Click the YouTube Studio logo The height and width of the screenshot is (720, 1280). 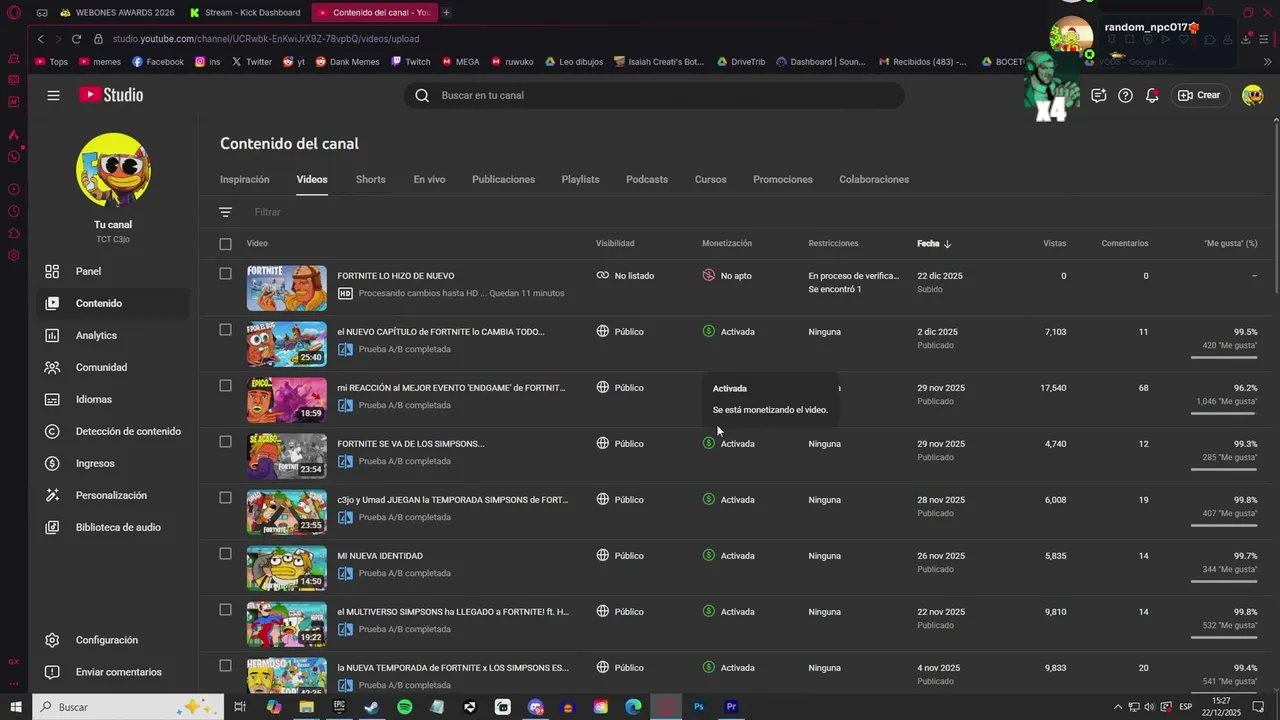[111, 95]
